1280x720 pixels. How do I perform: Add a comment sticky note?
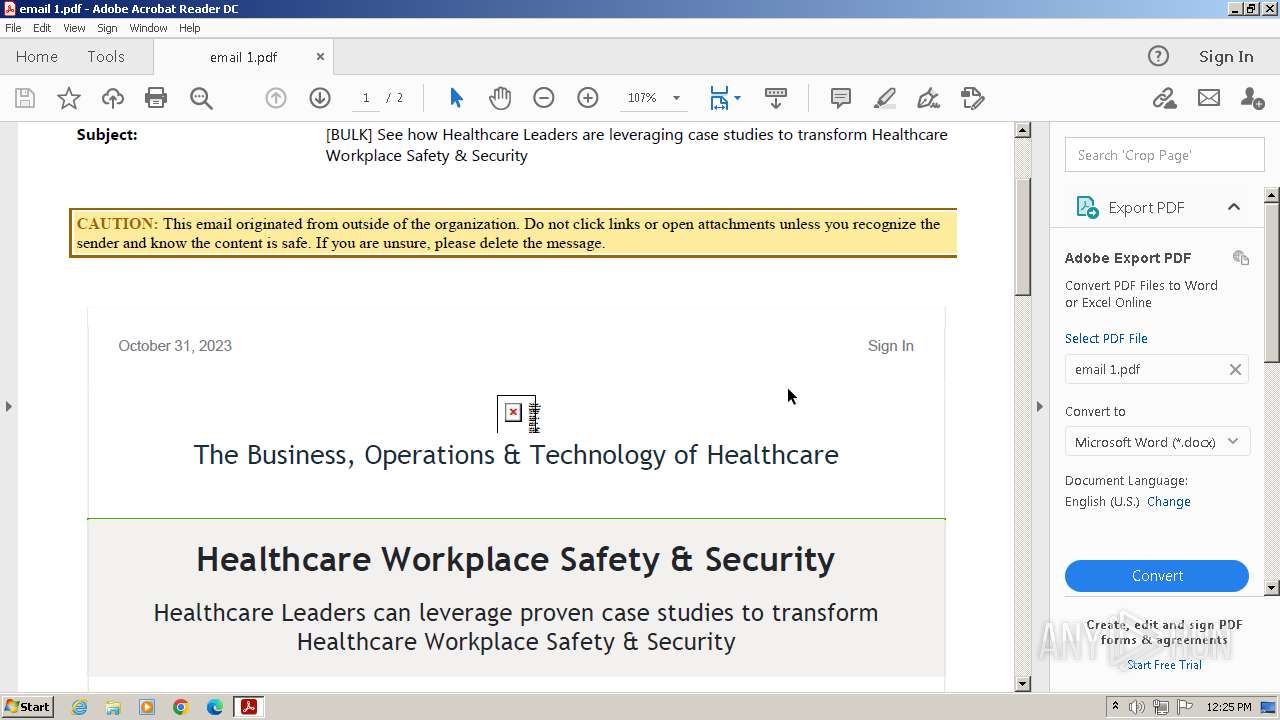841,98
